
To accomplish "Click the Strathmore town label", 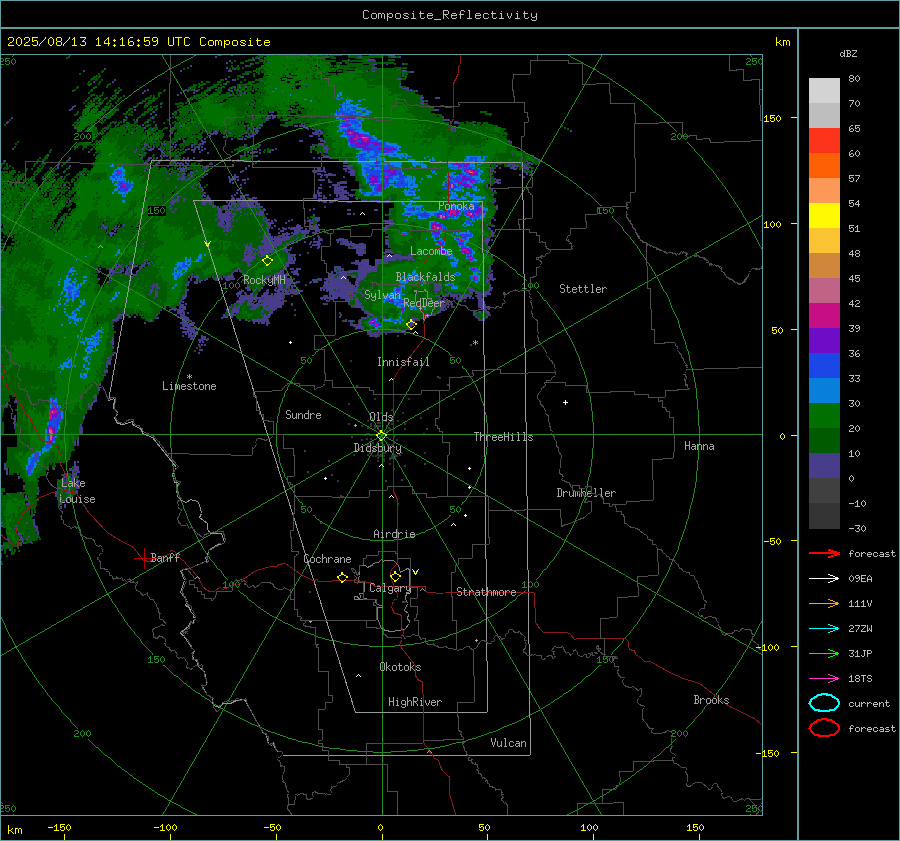I will (486, 592).
